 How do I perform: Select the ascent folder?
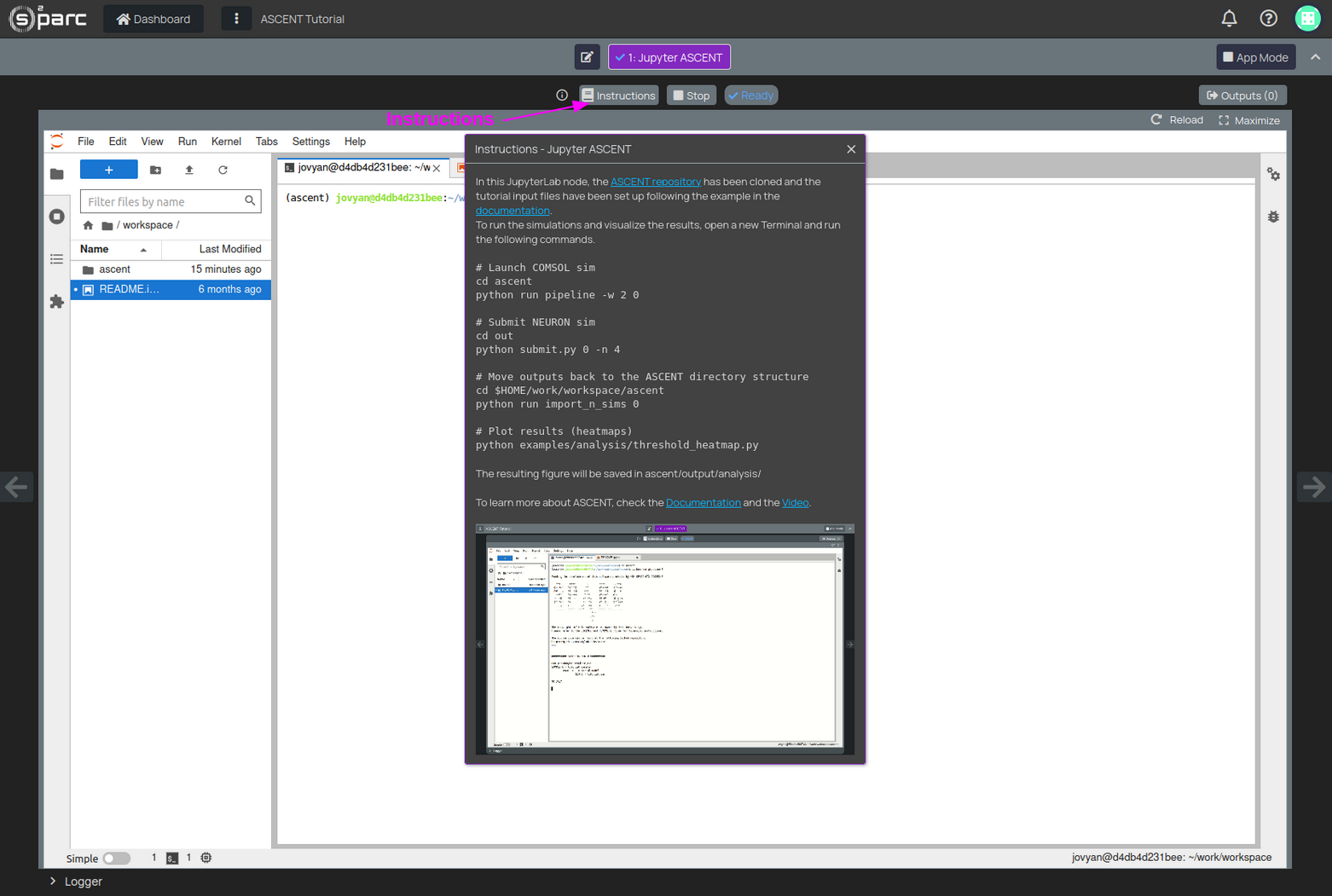tap(171, 269)
